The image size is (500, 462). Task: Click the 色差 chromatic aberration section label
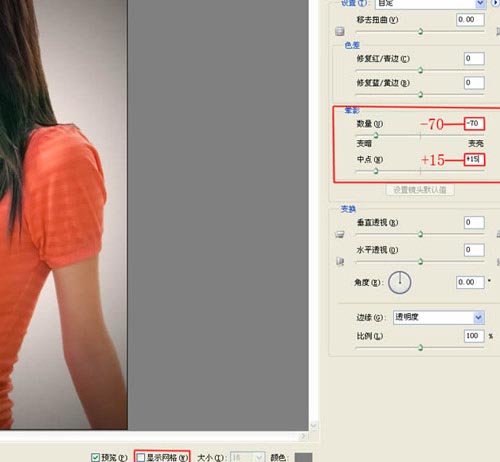(352, 45)
